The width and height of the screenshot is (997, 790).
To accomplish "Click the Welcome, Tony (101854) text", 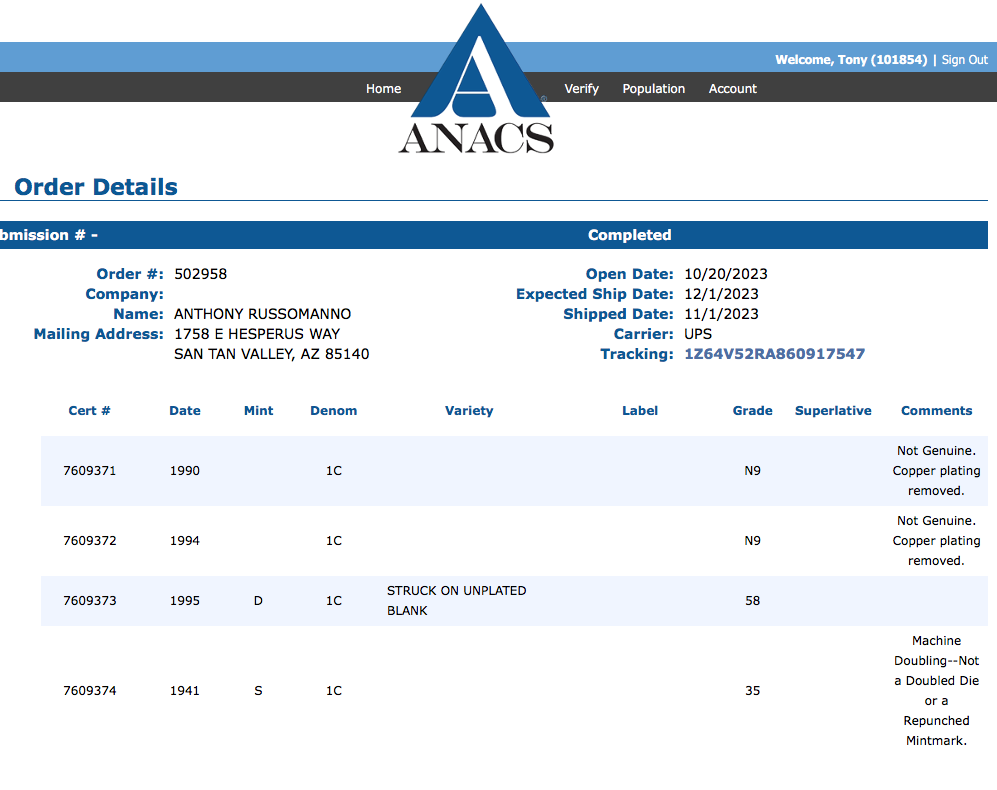I will pyautogui.click(x=850, y=60).
